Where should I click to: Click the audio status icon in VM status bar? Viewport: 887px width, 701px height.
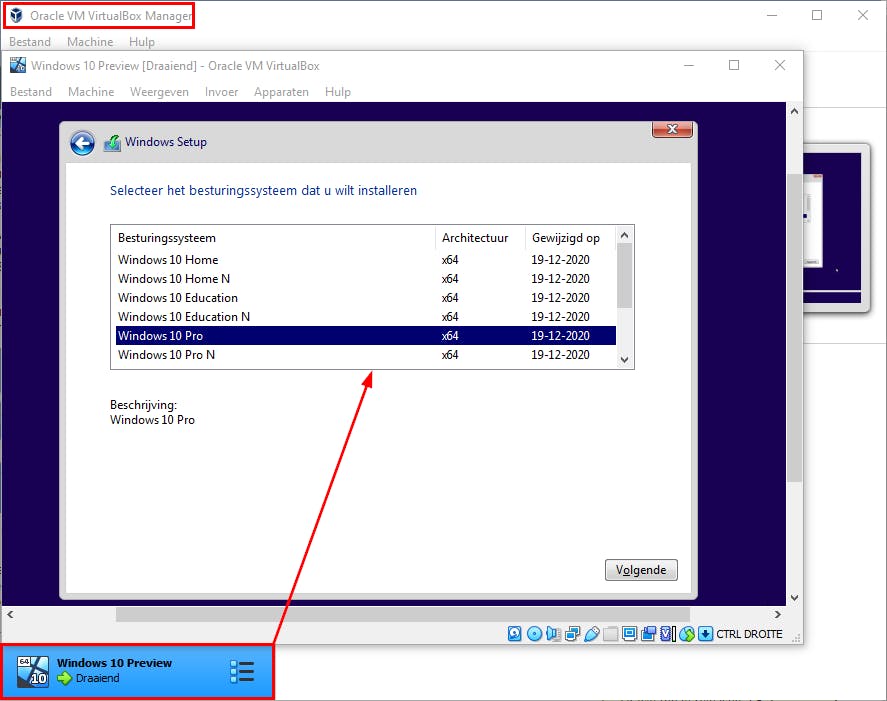click(553, 634)
